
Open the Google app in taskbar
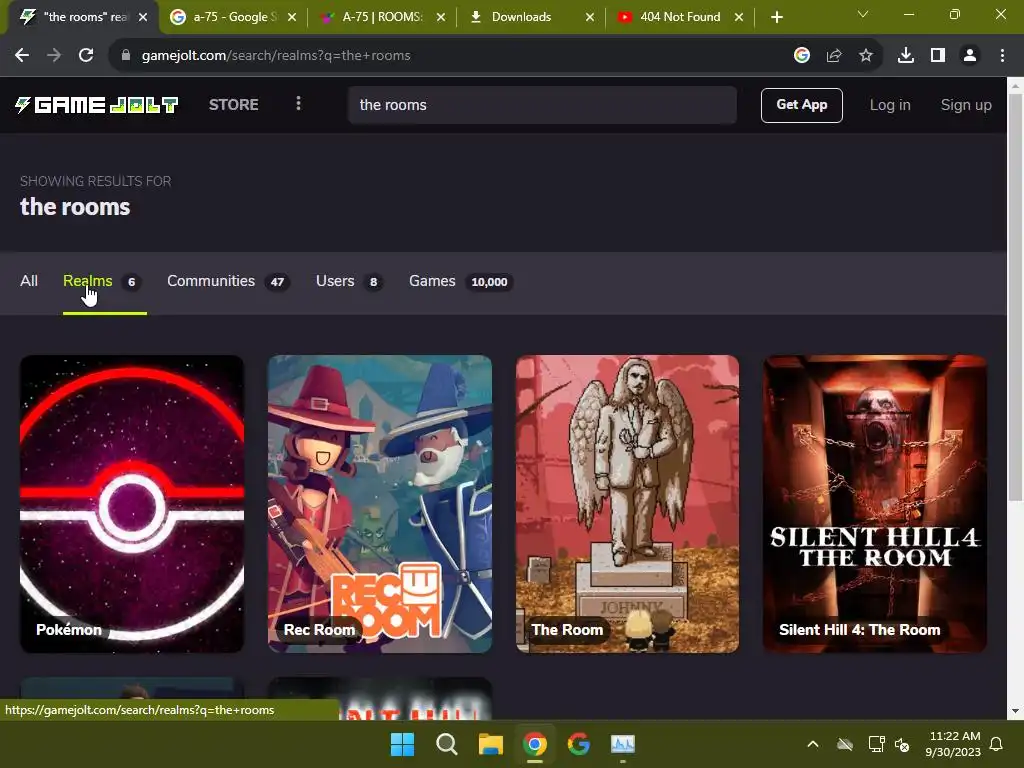579,744
